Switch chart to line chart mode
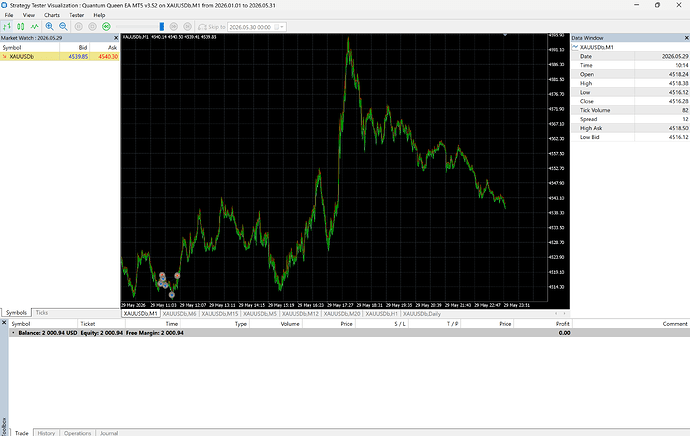The width and height of the screenshot is (690, 436). 34,27
